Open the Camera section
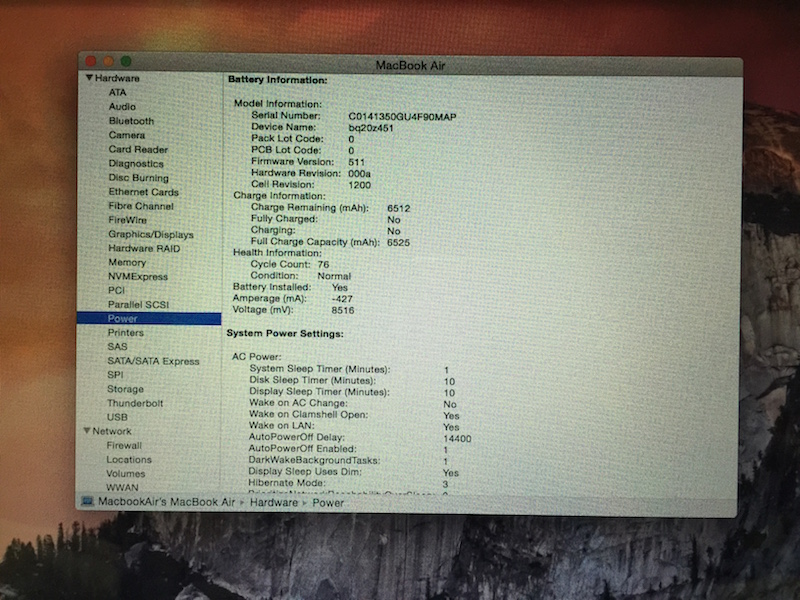 [127, 135]
